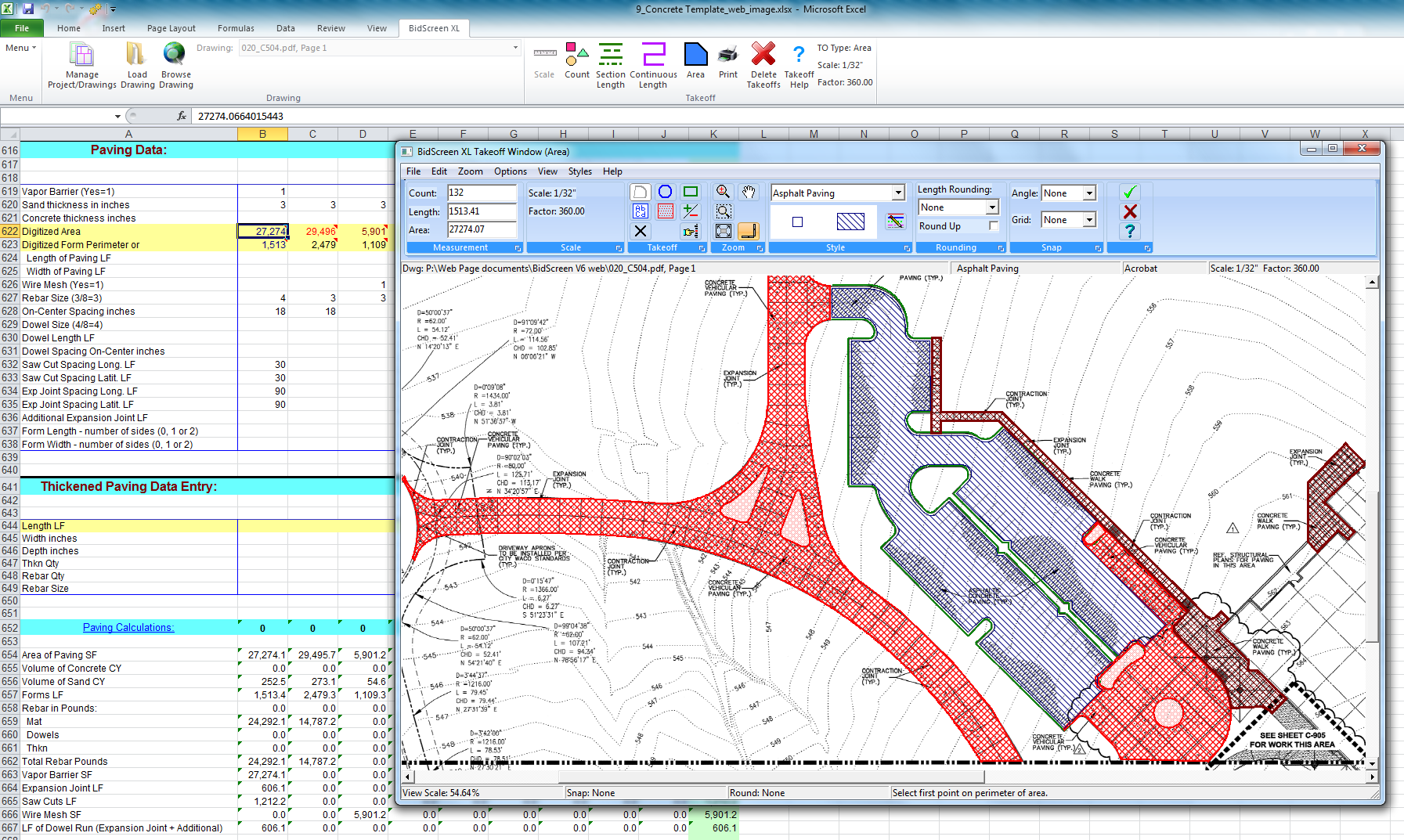
Task: Click the hatch pattern style swatch
Action: tap(850, 222)
